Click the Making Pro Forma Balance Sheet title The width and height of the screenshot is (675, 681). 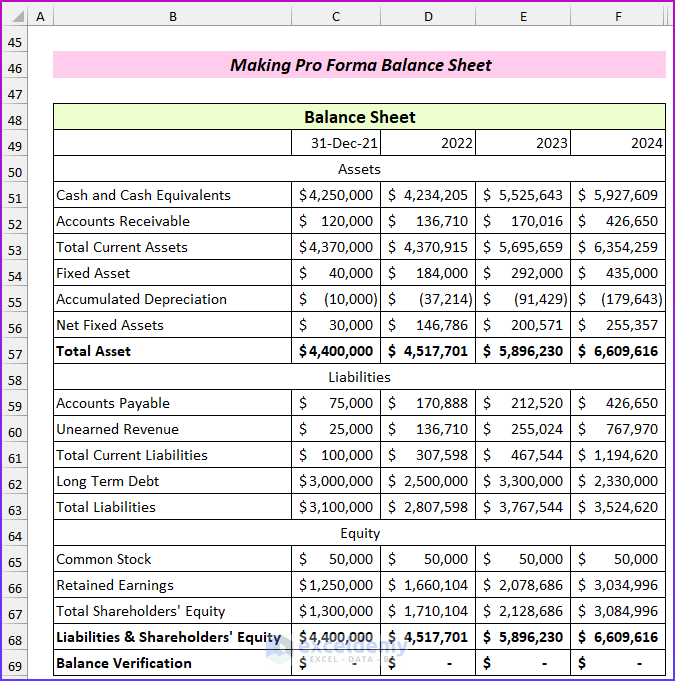[x=360, y=65]
